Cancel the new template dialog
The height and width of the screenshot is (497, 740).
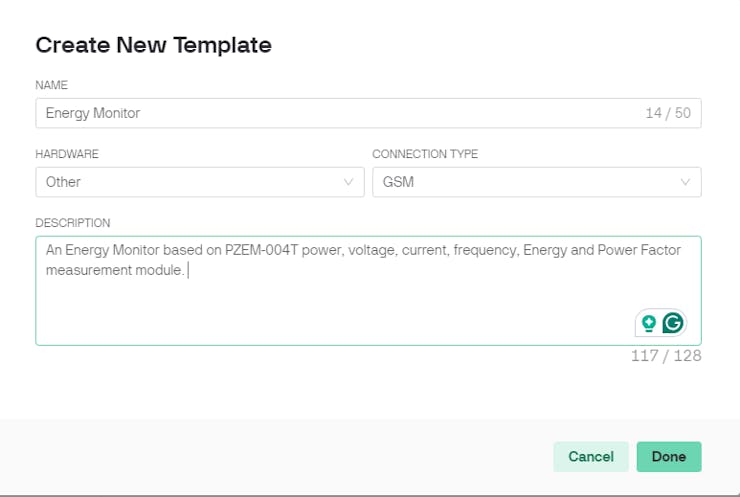[591, 457]
